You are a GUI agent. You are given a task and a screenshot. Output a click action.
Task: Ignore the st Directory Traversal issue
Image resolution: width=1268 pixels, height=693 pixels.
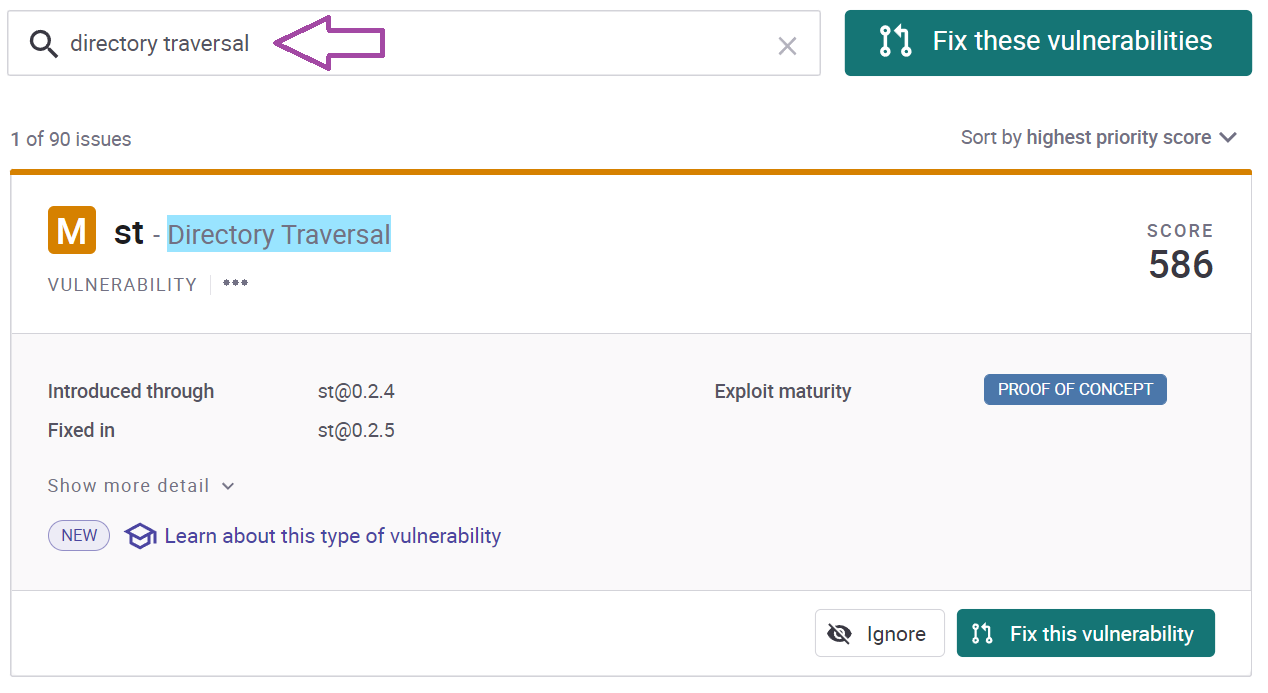879,633
